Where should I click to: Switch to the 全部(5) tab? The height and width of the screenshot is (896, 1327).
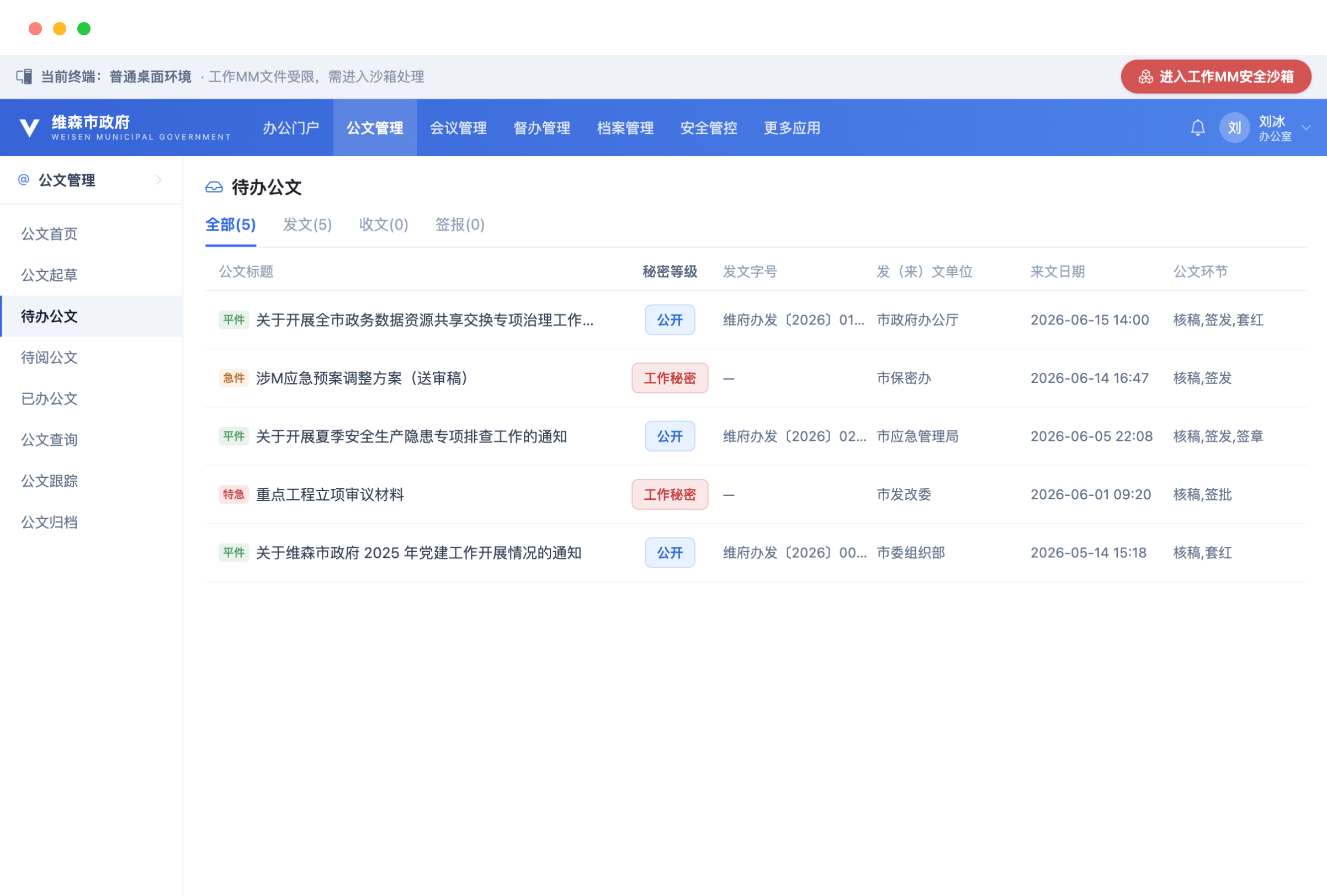pos(231,225)
